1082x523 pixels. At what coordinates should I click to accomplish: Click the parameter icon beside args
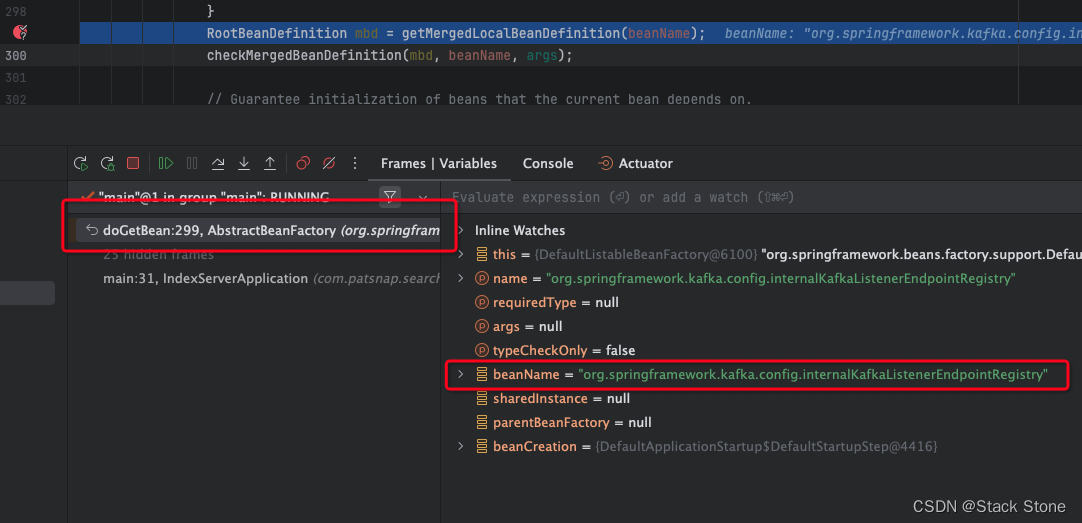tap(482, 326)
